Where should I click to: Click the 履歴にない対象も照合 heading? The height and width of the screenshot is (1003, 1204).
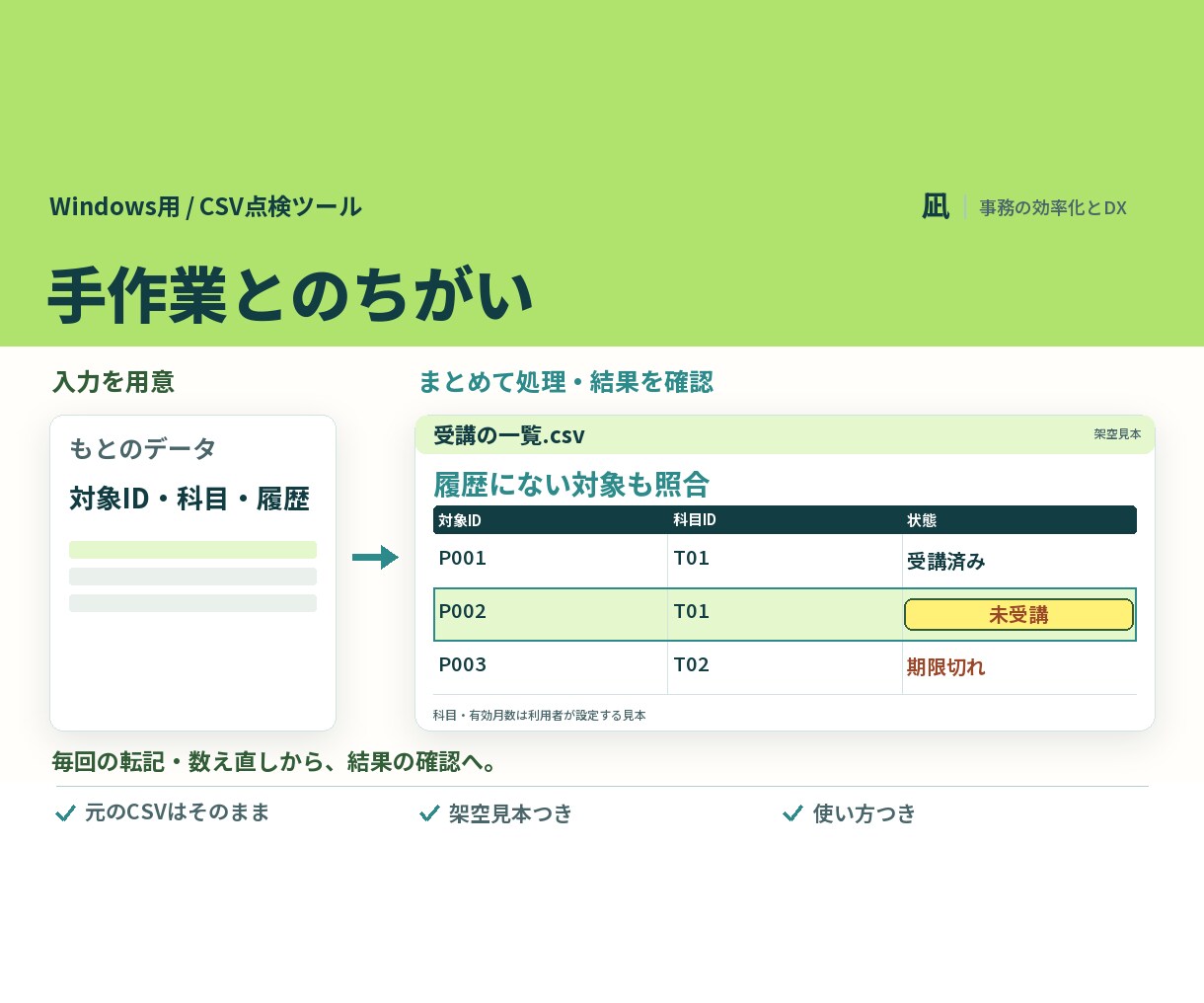[x=571, y=485]
